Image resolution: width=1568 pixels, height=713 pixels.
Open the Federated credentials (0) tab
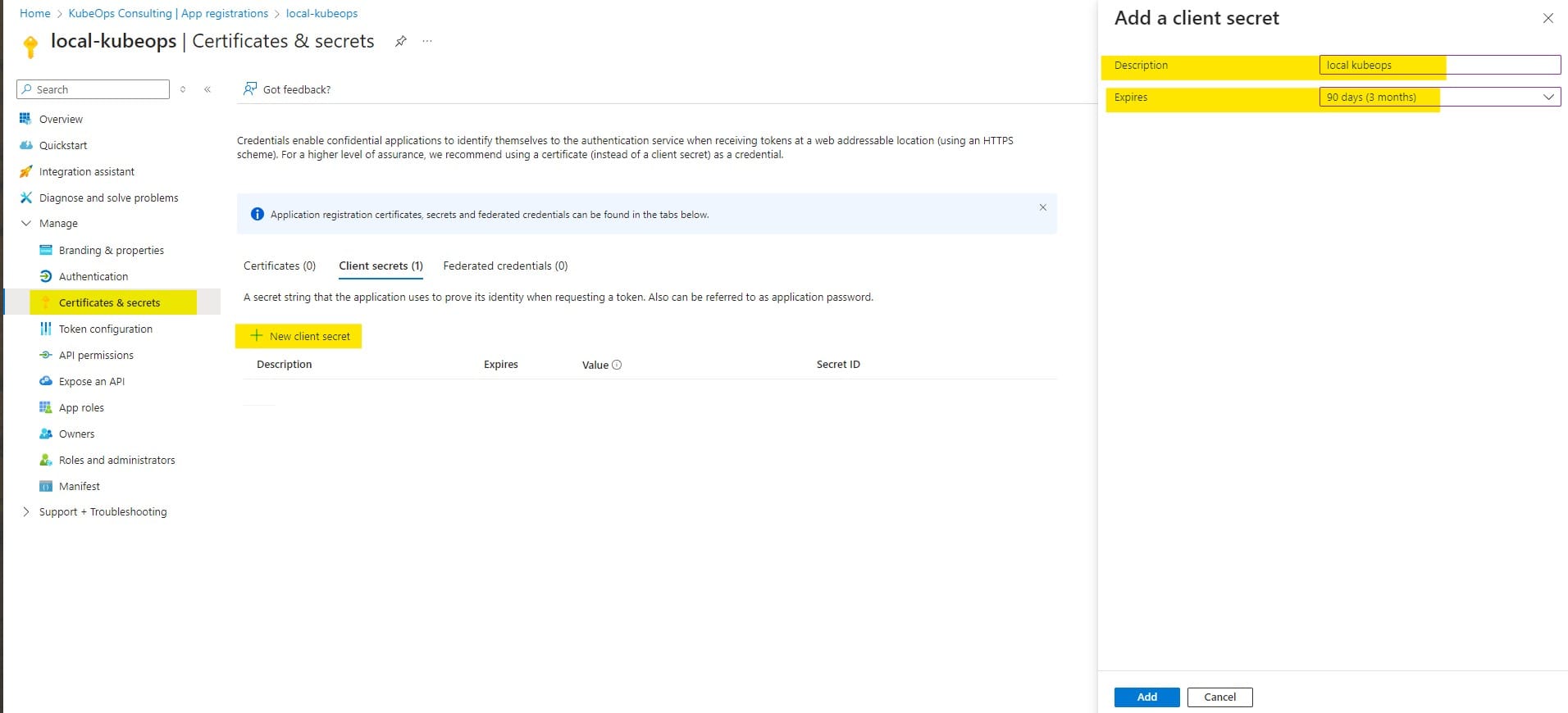click(505, 266)
